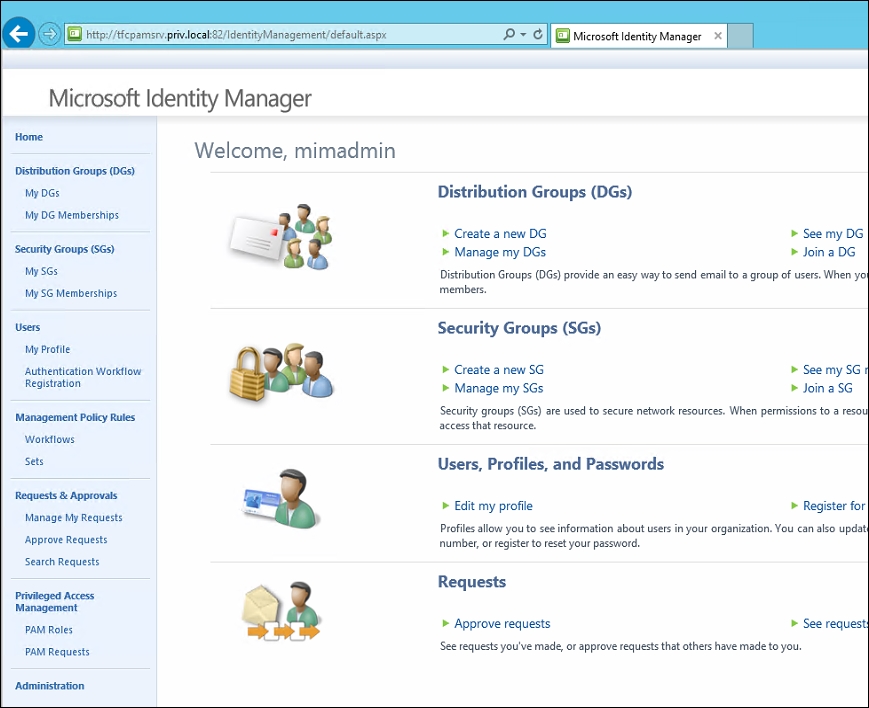This screenshot has width=869, height=708.
Task: Open My DG Memberships in the sidebar
Action: [71, 215]
